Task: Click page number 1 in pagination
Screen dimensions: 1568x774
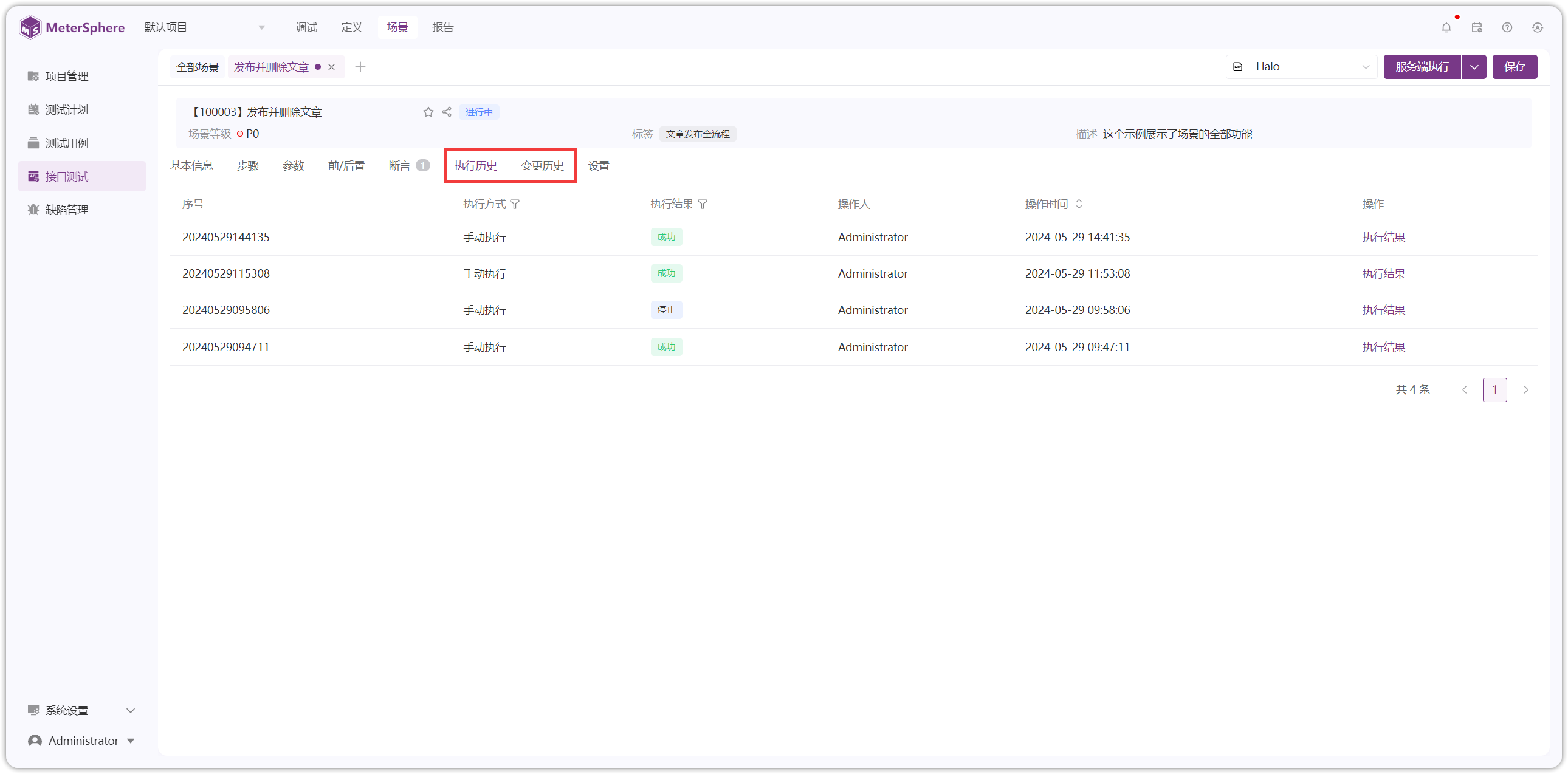Action: [1495, 389]
